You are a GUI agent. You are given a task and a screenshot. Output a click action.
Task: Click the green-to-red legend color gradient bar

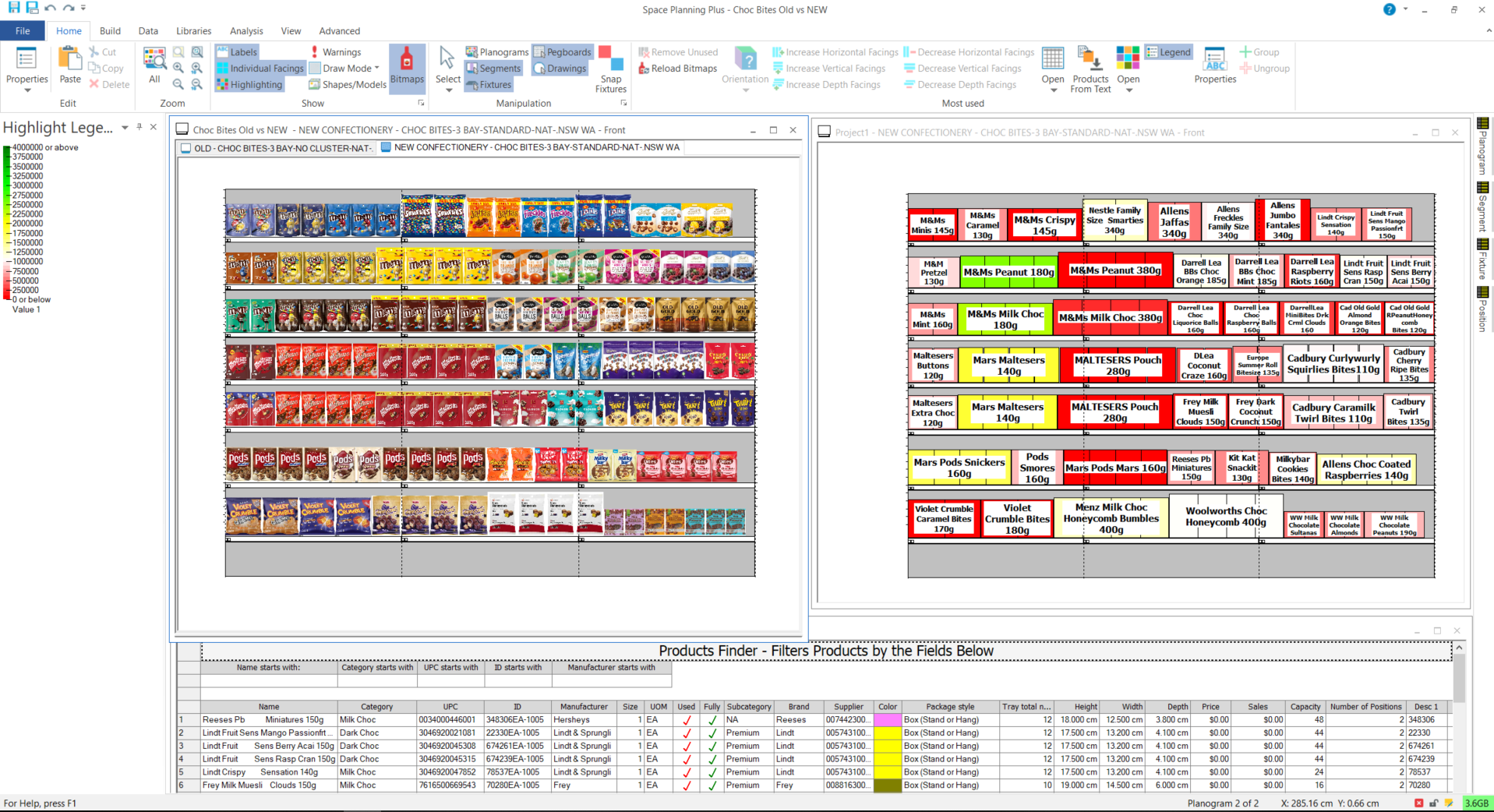tap(7, 223)
